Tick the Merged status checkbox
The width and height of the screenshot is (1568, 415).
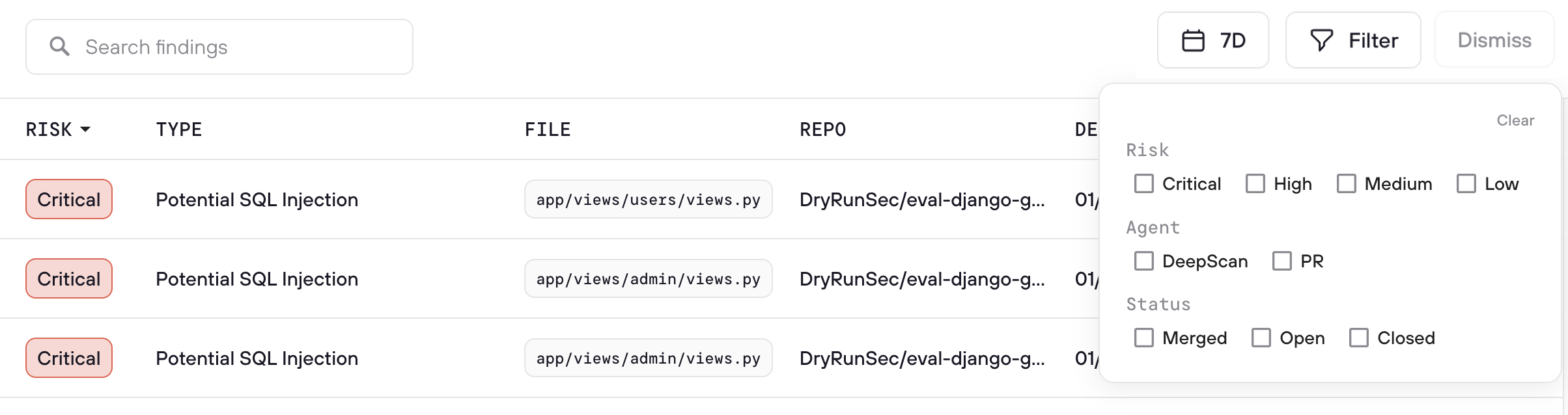click(1143, 338)
